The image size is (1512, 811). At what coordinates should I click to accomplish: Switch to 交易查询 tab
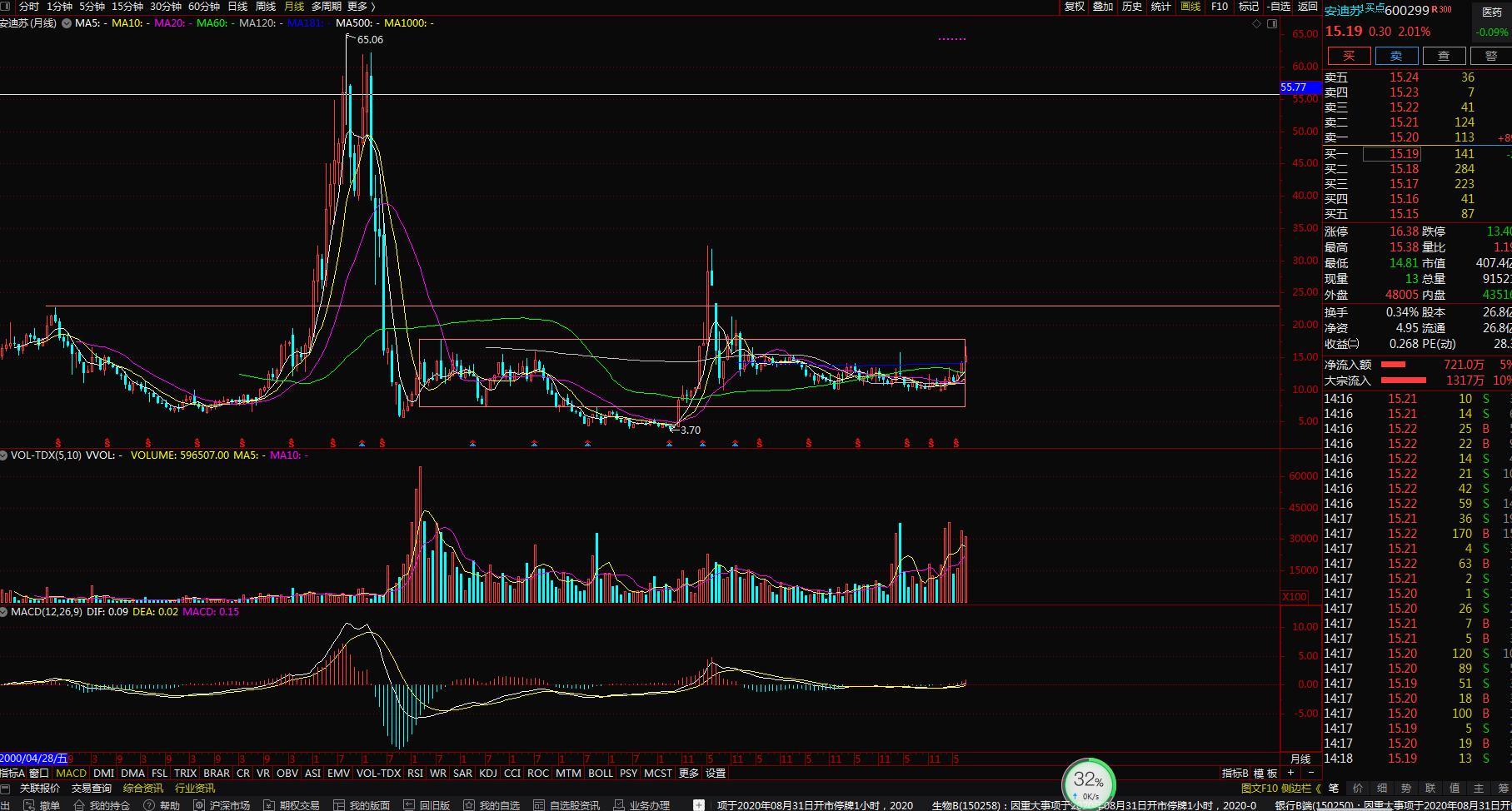[x=92, y=789]
